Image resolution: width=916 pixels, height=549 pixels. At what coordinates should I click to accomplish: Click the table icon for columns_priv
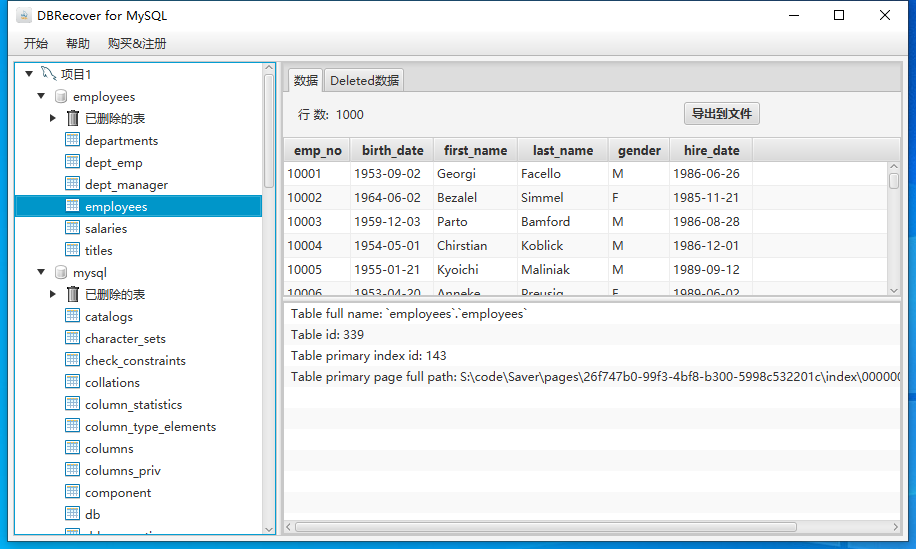click(72, 470)
